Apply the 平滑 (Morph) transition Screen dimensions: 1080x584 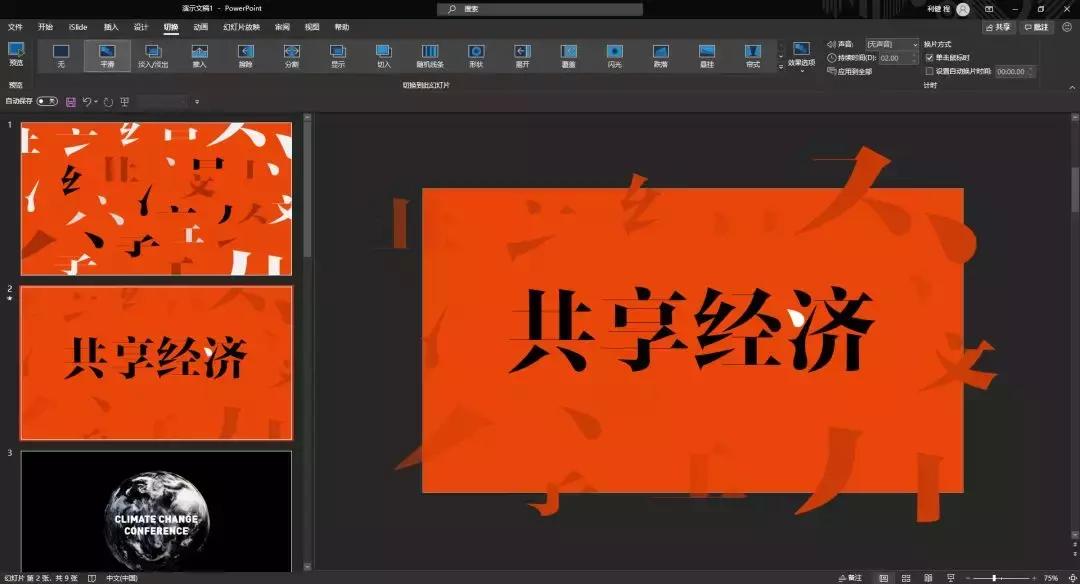pyautogui.click(x=109, y=55)
